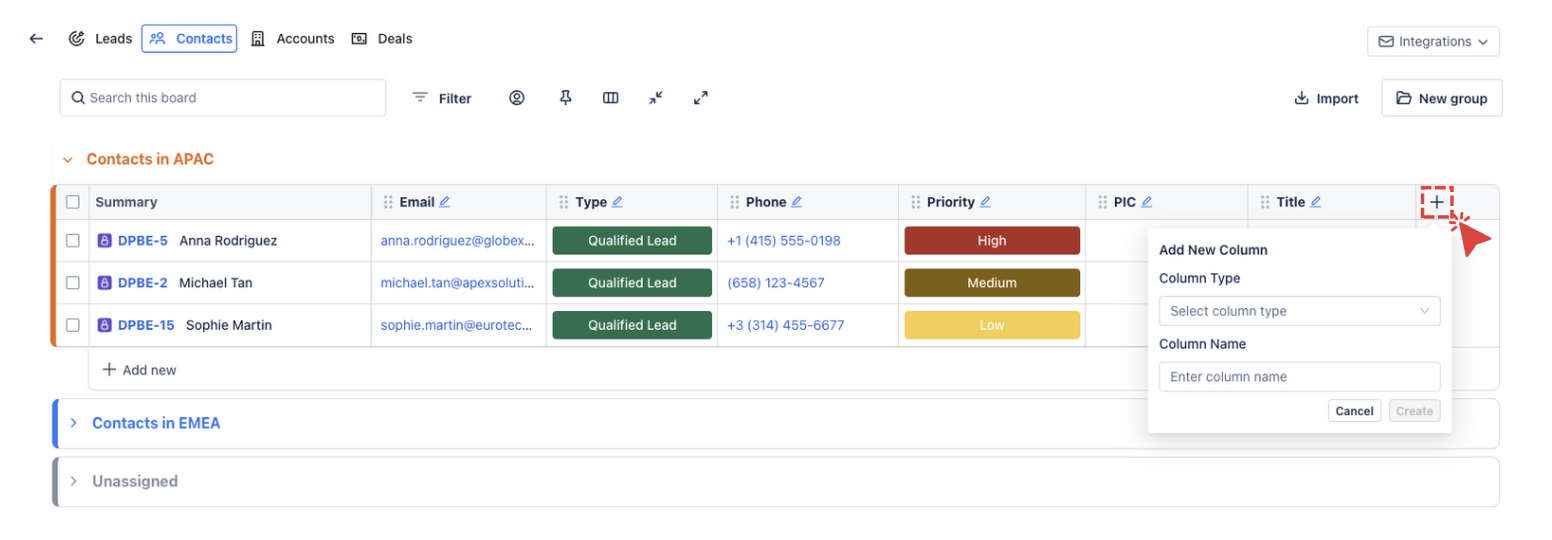The height and width of the screenshot is (540, 1552).
Task: Toggle the select-all checkbox in header
Action: pyautogui.click(x=73, y=202)
